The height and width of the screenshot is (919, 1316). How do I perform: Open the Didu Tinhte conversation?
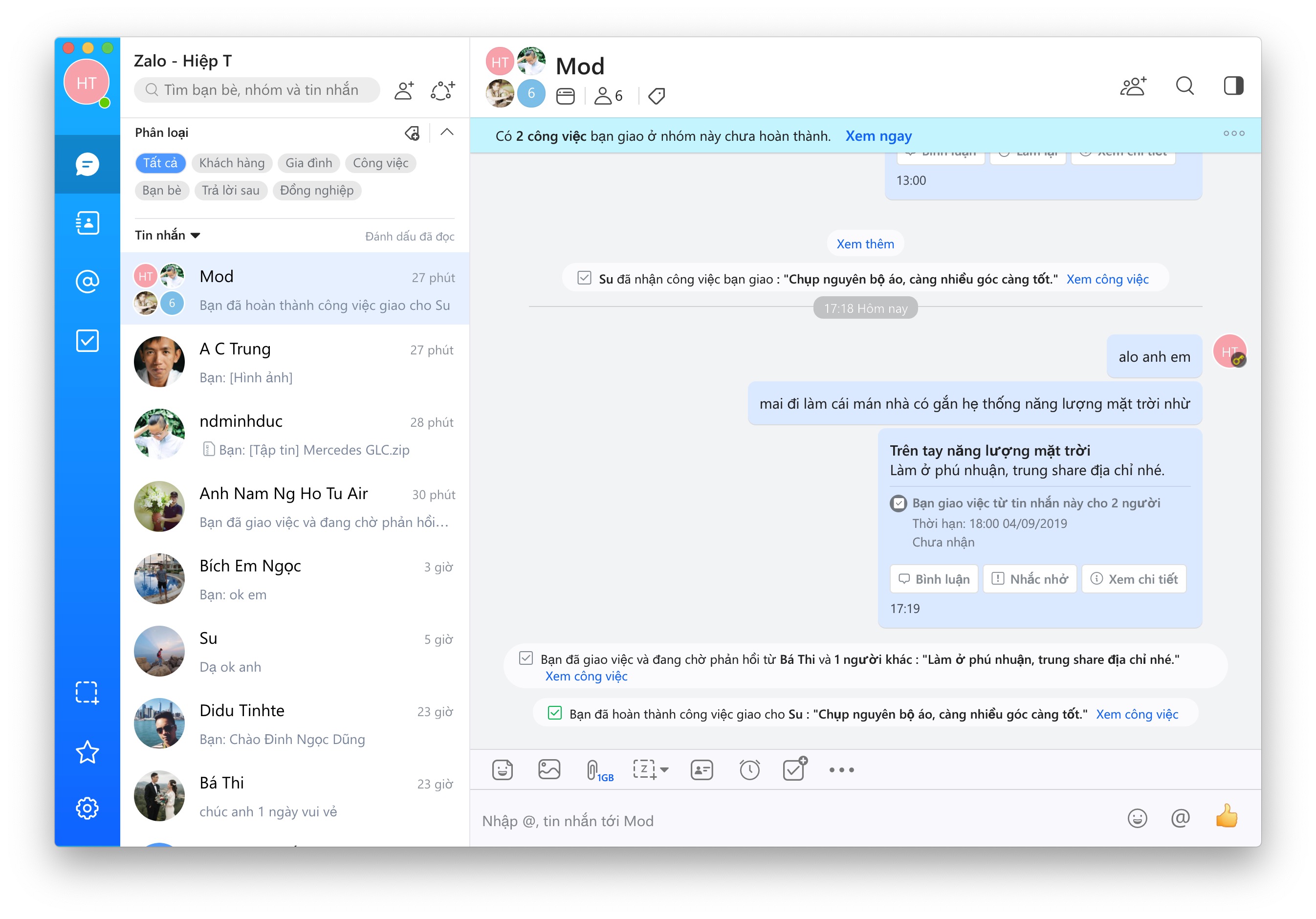coord(295,724)
